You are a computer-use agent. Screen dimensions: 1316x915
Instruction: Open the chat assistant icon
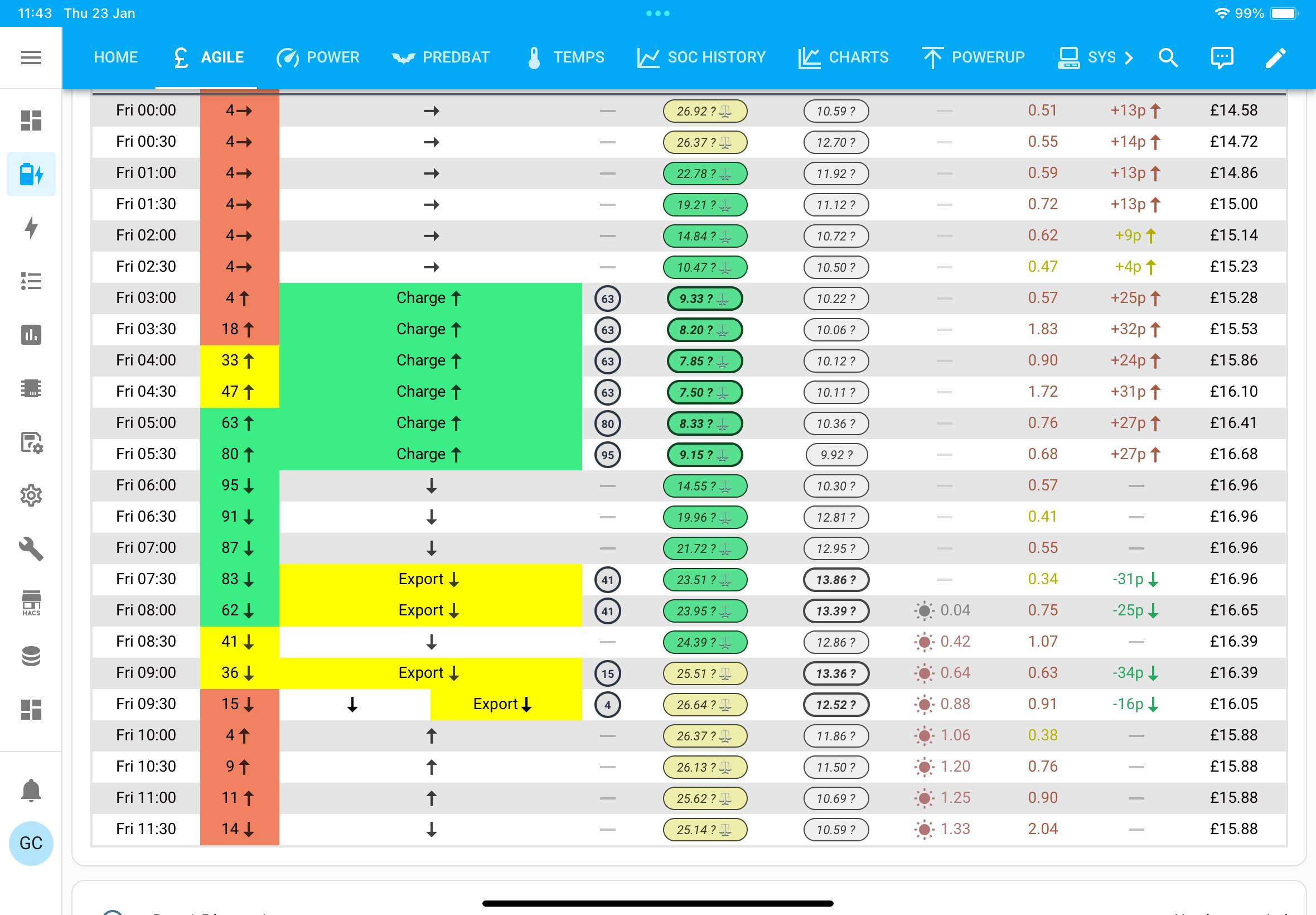(x=1222, y=57)
